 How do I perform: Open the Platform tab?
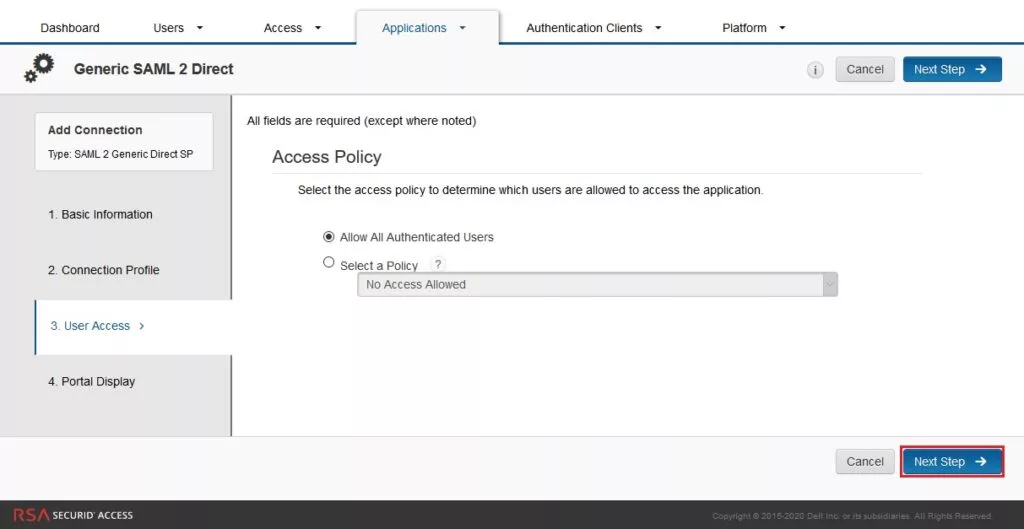tap(744, 28)
